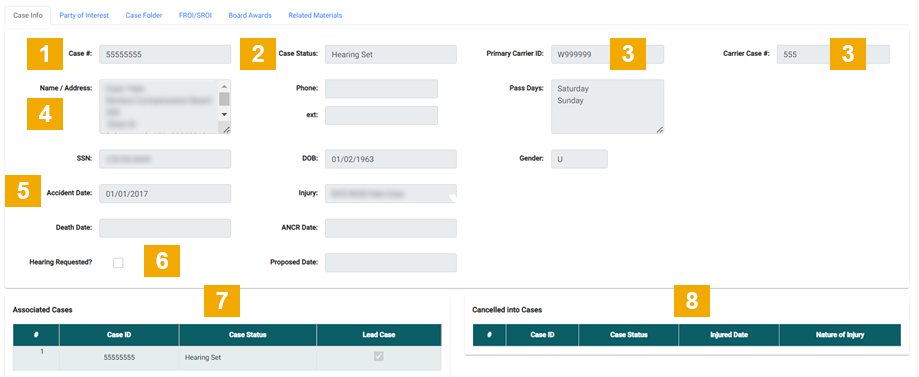Click the Case Status field
The image size is (919, 377).
pyautogui.click(x=390, y=55)
